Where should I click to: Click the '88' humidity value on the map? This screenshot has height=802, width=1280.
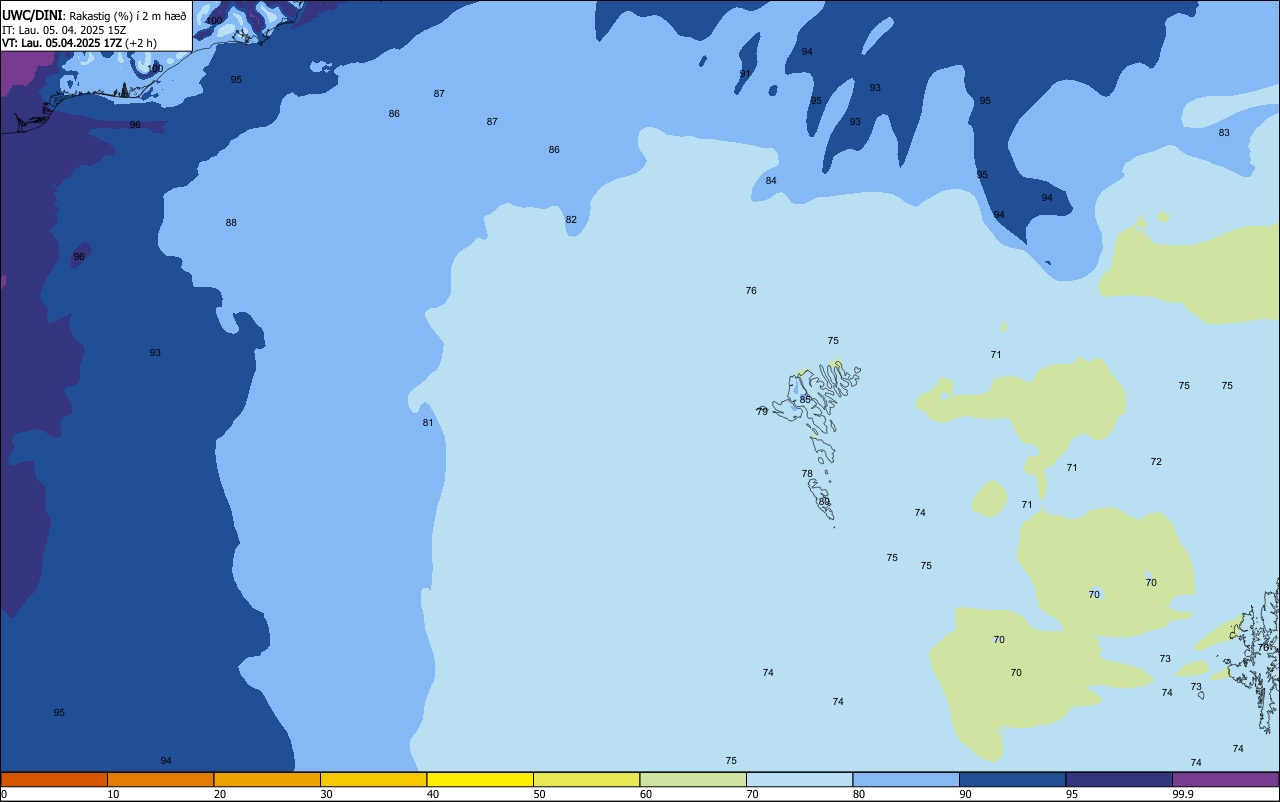(231, 223)
